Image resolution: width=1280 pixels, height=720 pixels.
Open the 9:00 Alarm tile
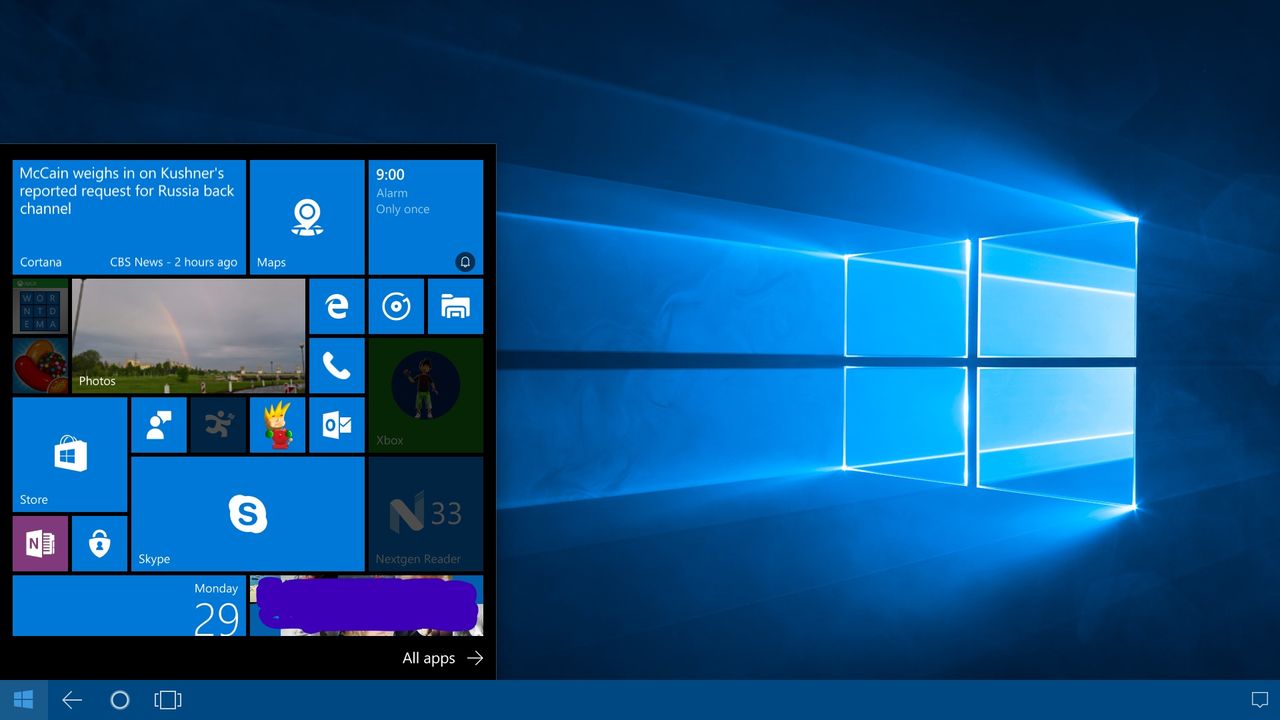(x=426, y=217)
